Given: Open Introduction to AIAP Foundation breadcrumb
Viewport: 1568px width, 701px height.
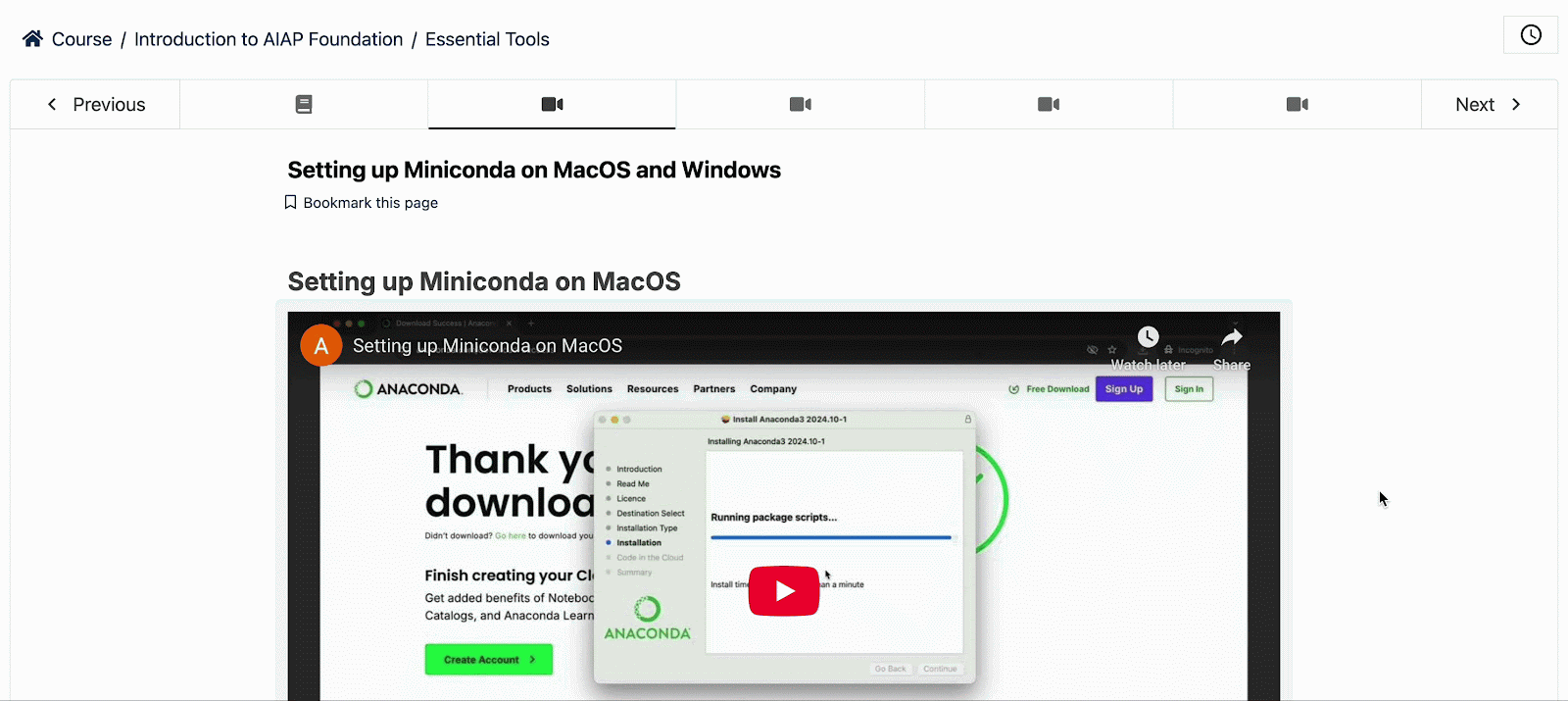Looking at the screenshot, I should tap(269, 39).
